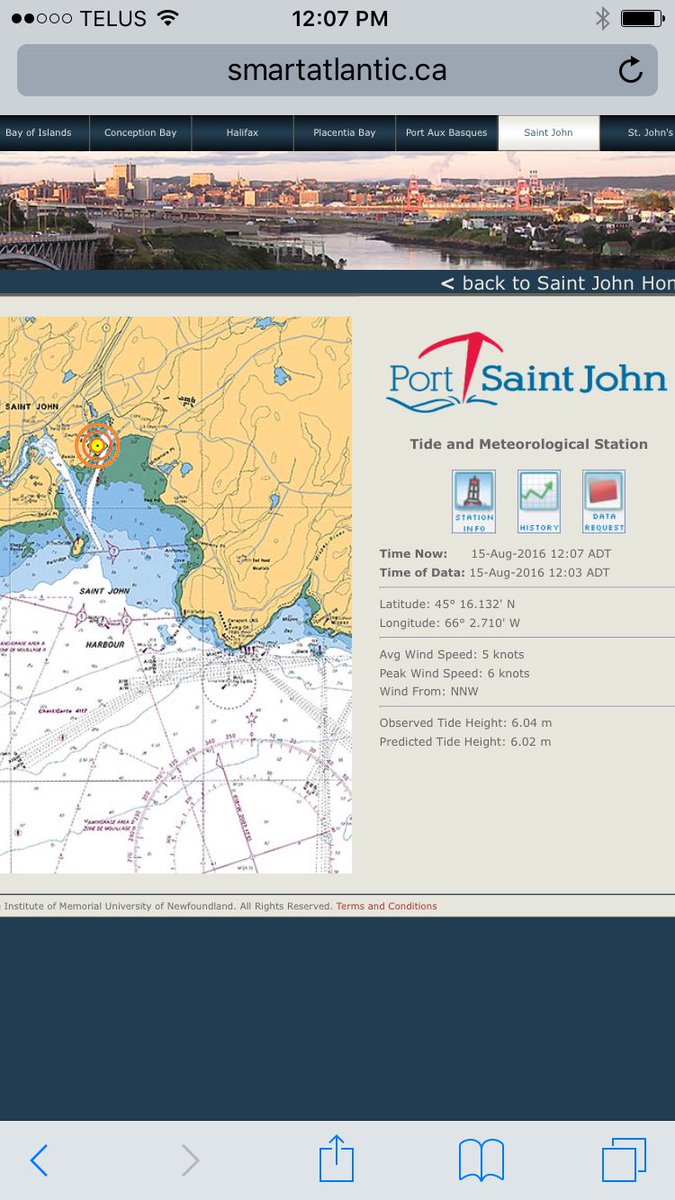Open Safari bookmarks
The height and width of the screenshot is (1200, 675).
click(481, 1161)
